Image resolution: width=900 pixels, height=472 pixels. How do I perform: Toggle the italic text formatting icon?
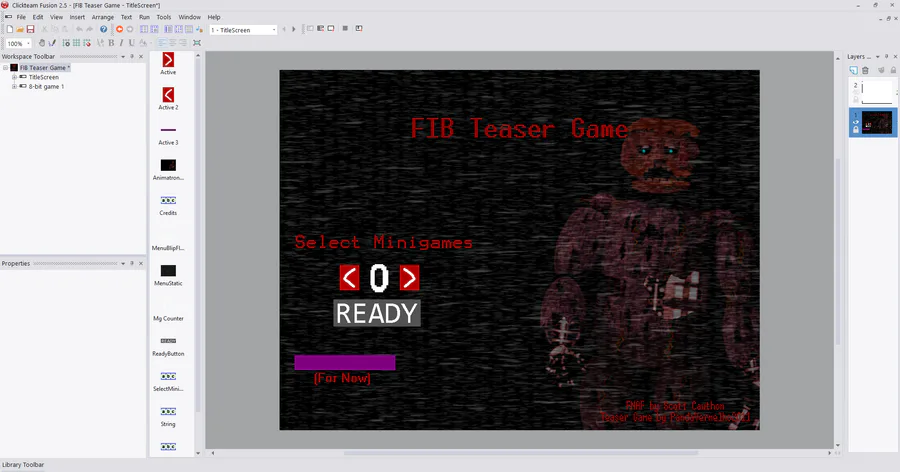click(x=121, y=43)
